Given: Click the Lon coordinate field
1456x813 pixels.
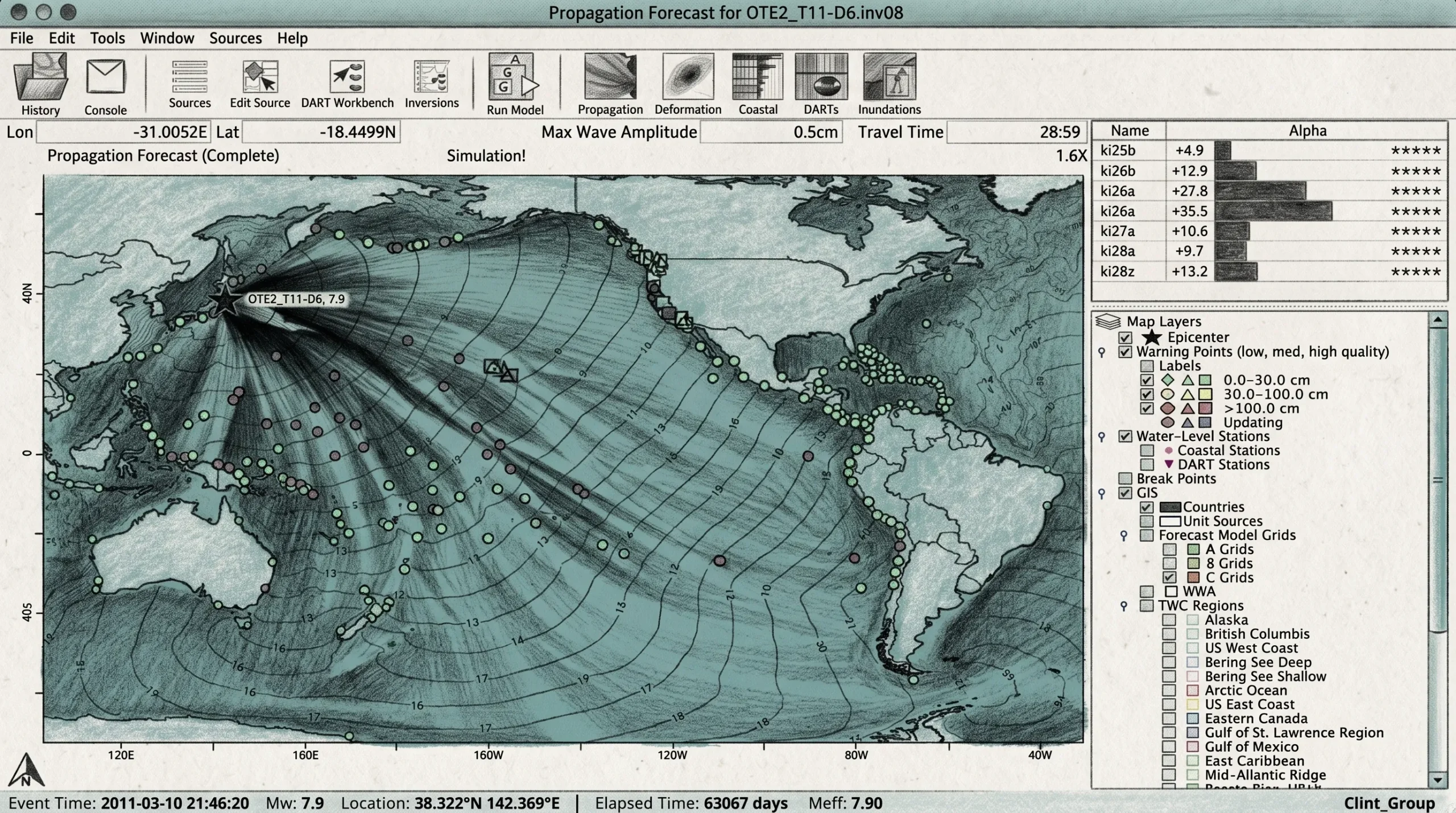Looking at the screenshot, I should (x=123, y=132).
